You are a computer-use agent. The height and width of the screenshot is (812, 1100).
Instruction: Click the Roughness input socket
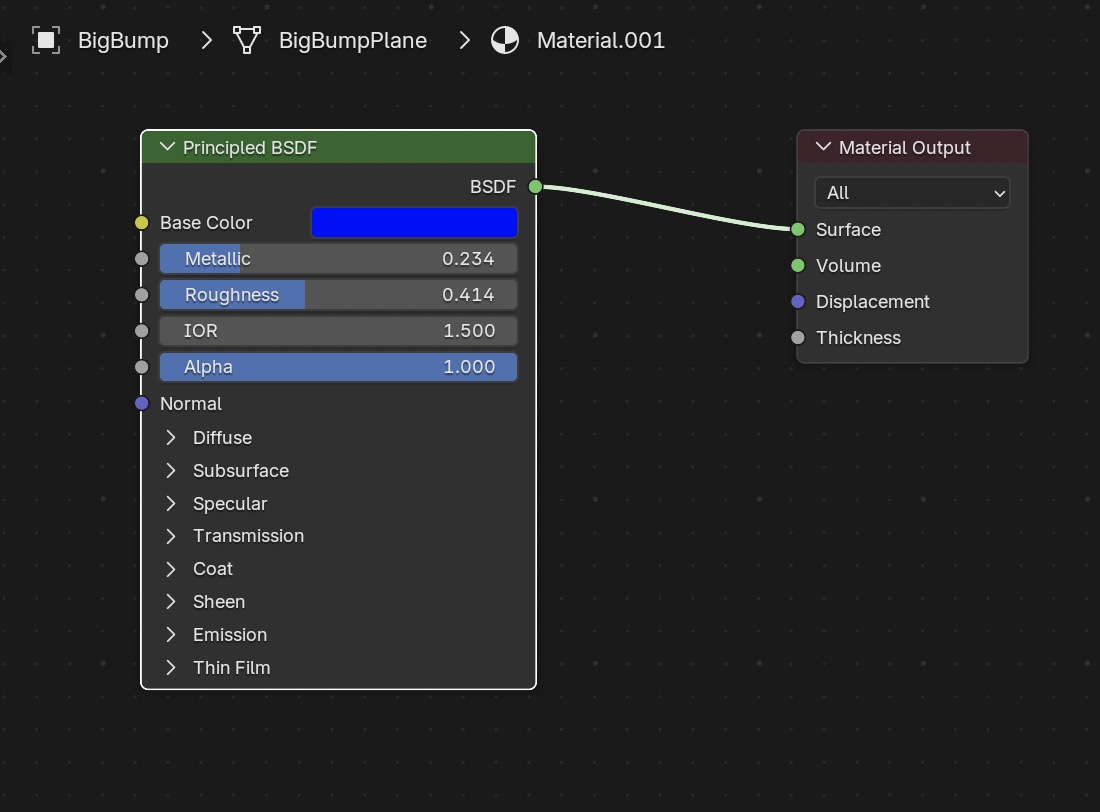pos(142,295)
